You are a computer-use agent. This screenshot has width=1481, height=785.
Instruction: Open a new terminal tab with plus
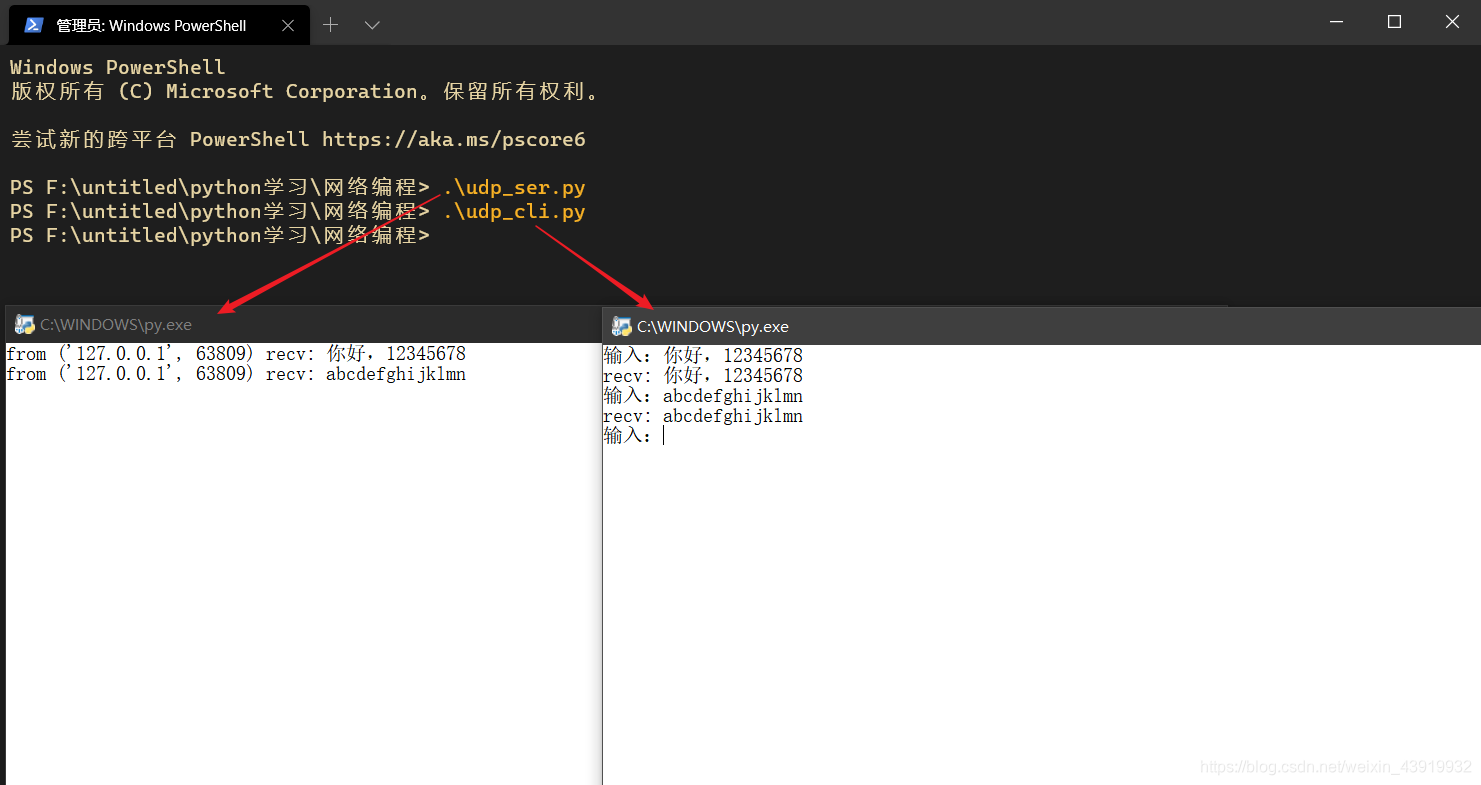click(331, 25)
